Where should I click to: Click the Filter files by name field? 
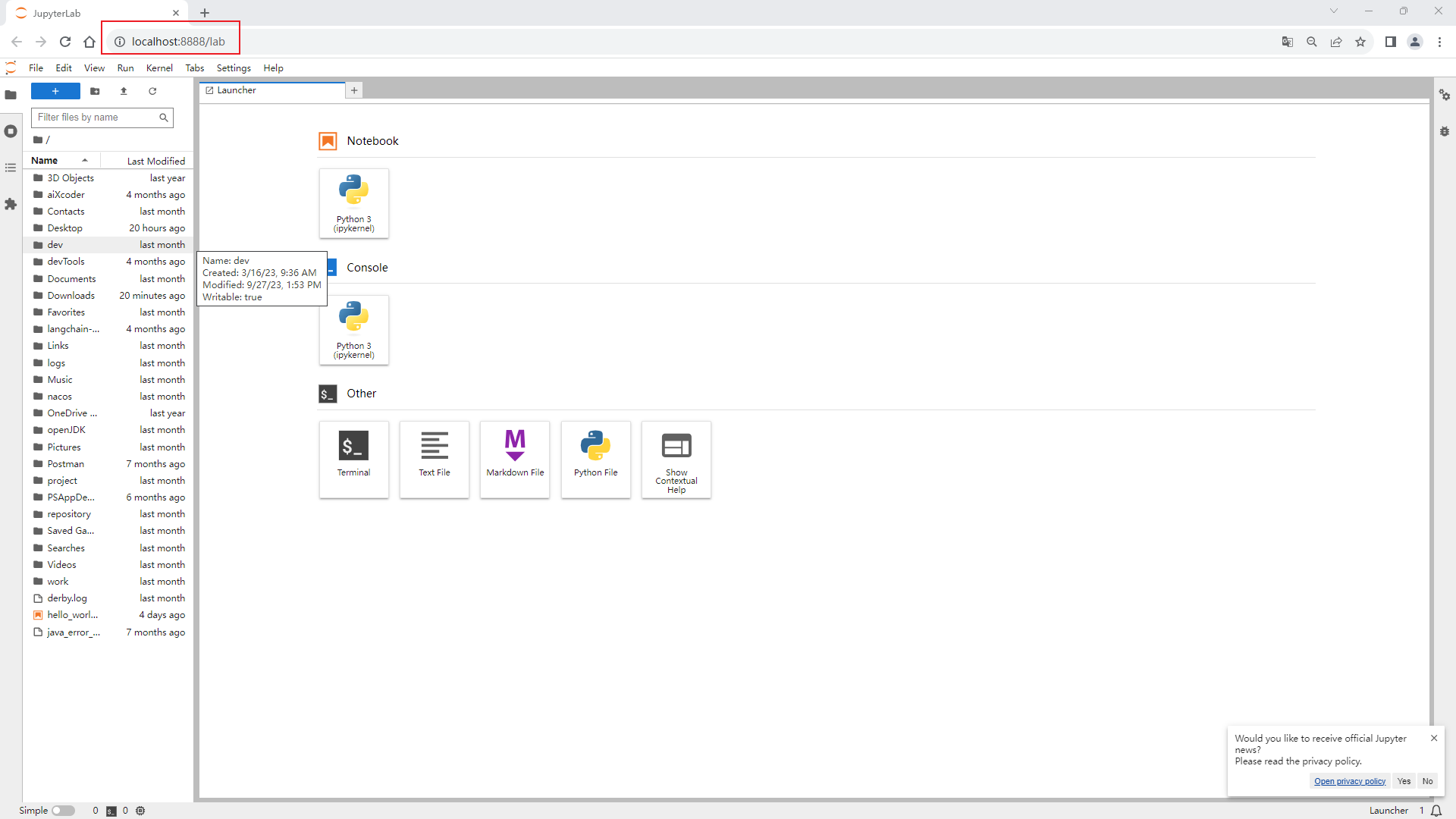(x=95, y=118)
